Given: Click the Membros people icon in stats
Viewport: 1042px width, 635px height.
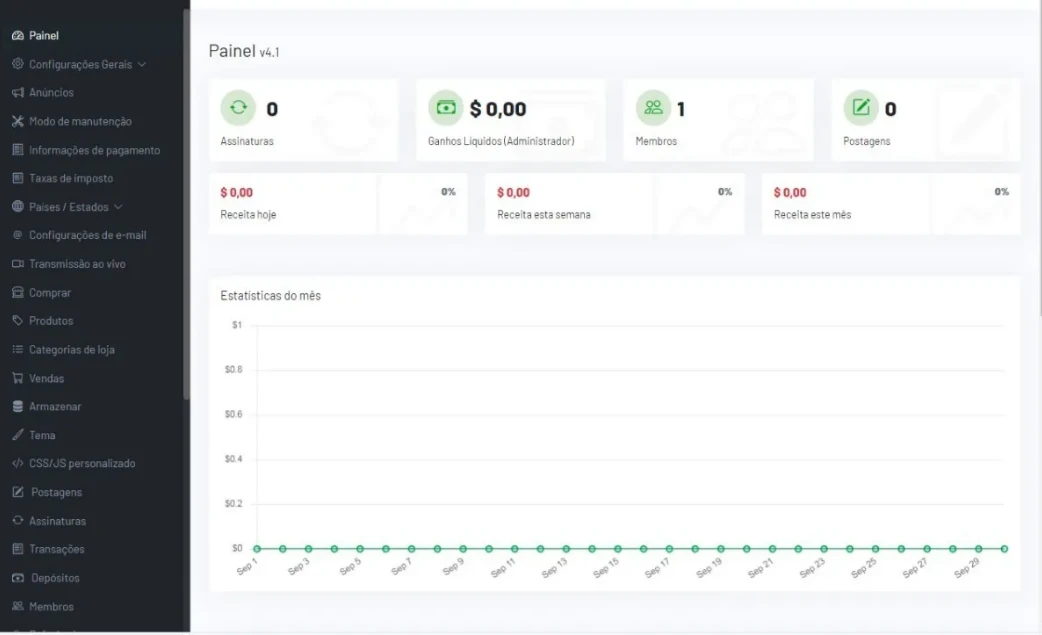Looking at the screenshot, I should (653, 108).
